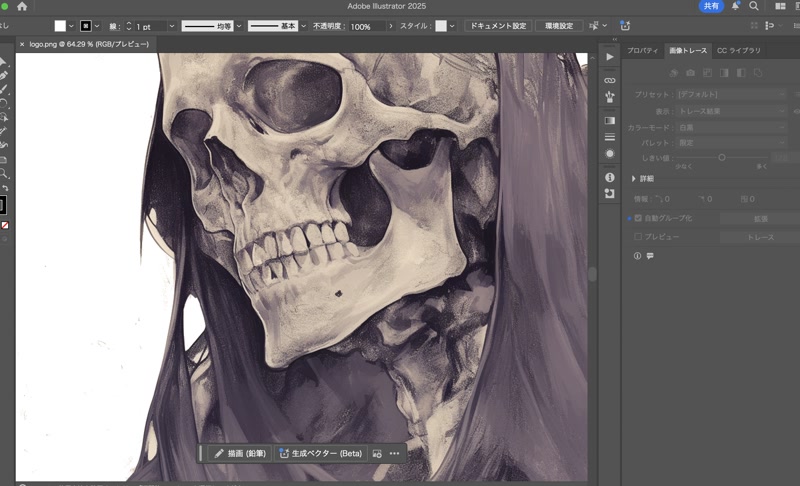Select the Auto-Color trace preset icon
Viewport: 800px width, 486px height.
[x=673, y=73]
